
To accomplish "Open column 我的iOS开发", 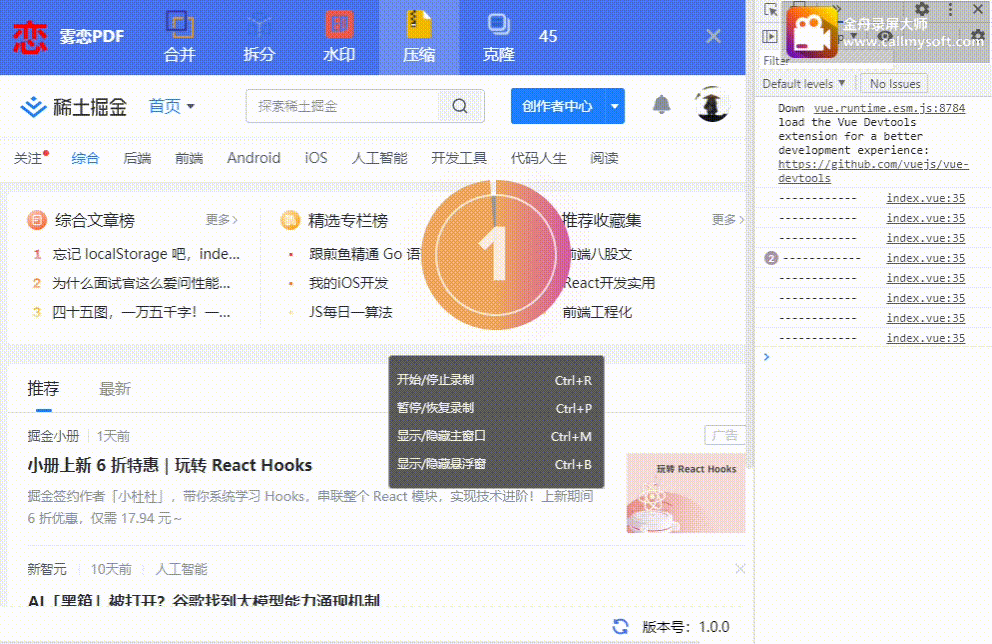I will [x=349, y=283].
